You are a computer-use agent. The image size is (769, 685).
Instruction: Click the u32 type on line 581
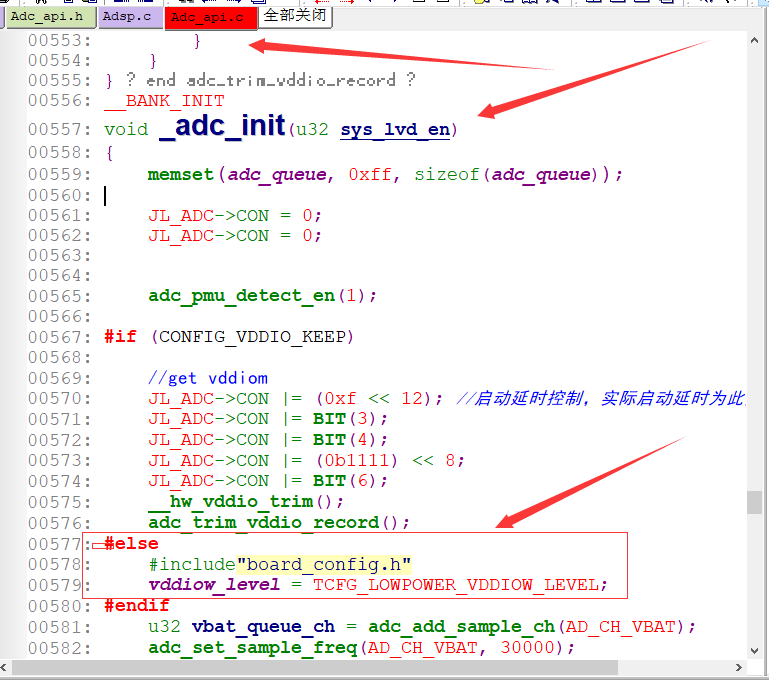pos(164,627)
